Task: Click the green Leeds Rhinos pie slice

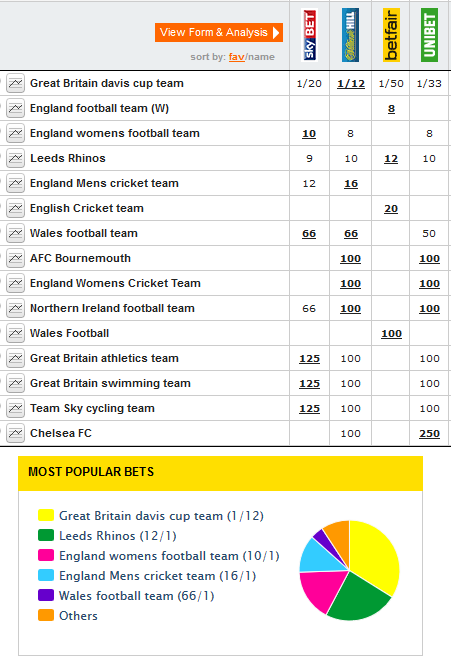Action: (359, 598)
